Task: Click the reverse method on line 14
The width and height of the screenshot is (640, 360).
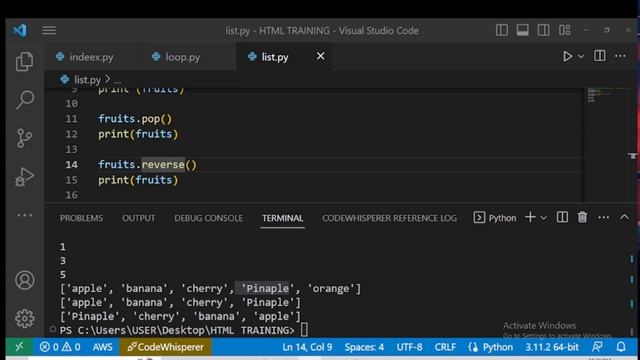Action: 163,165
